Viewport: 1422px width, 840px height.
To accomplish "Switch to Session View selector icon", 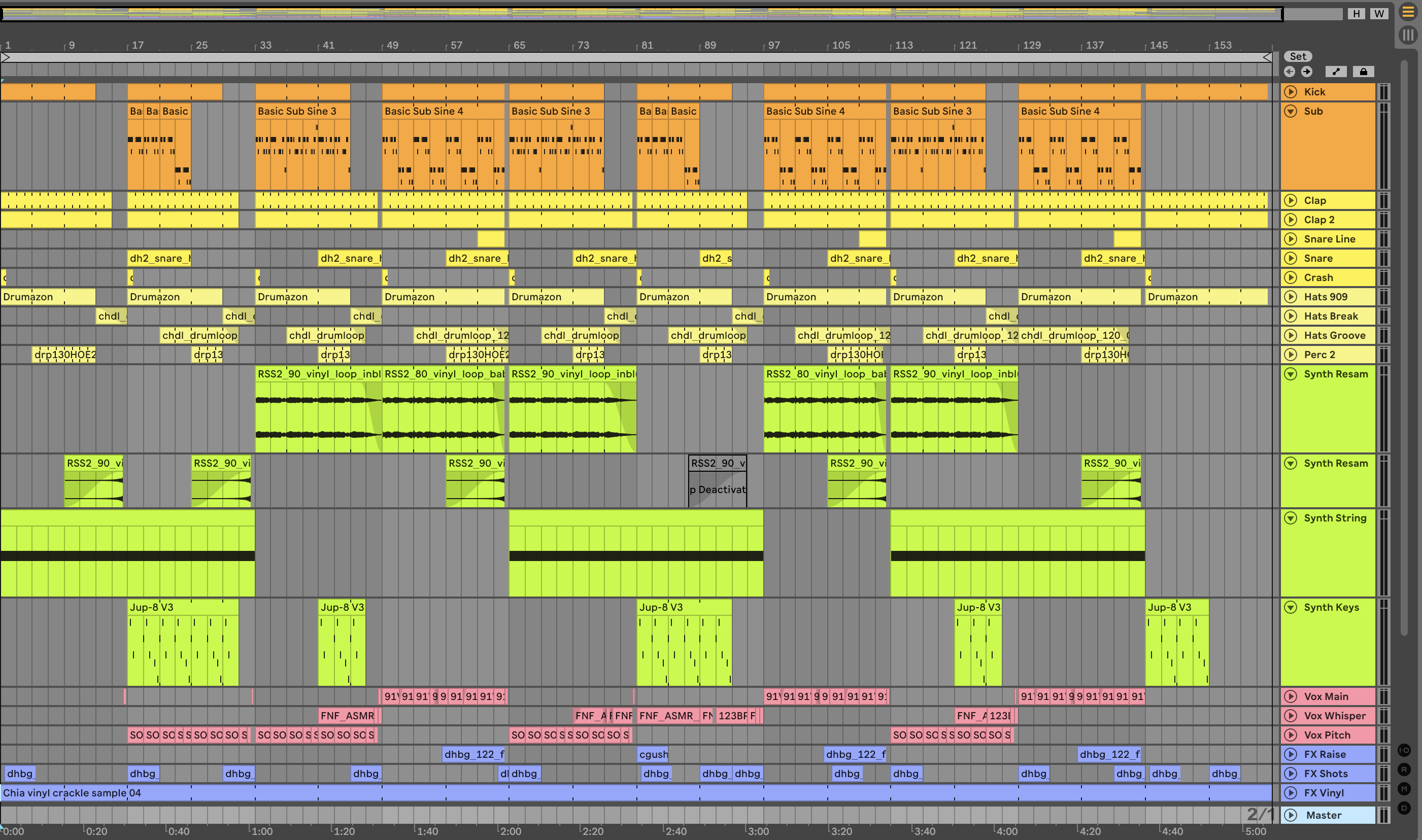I will tap(1408, 35).
